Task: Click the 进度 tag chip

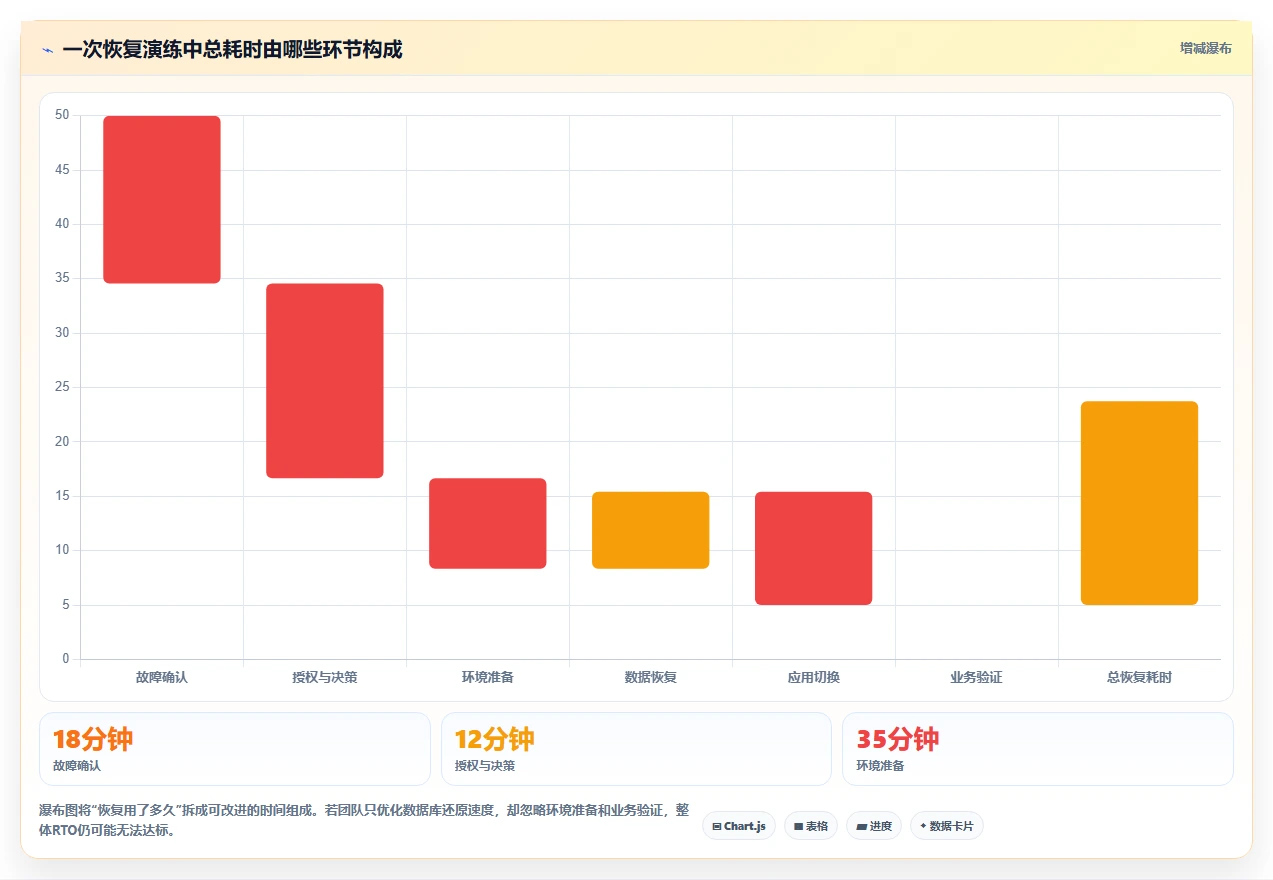Action: pos(874,826)
